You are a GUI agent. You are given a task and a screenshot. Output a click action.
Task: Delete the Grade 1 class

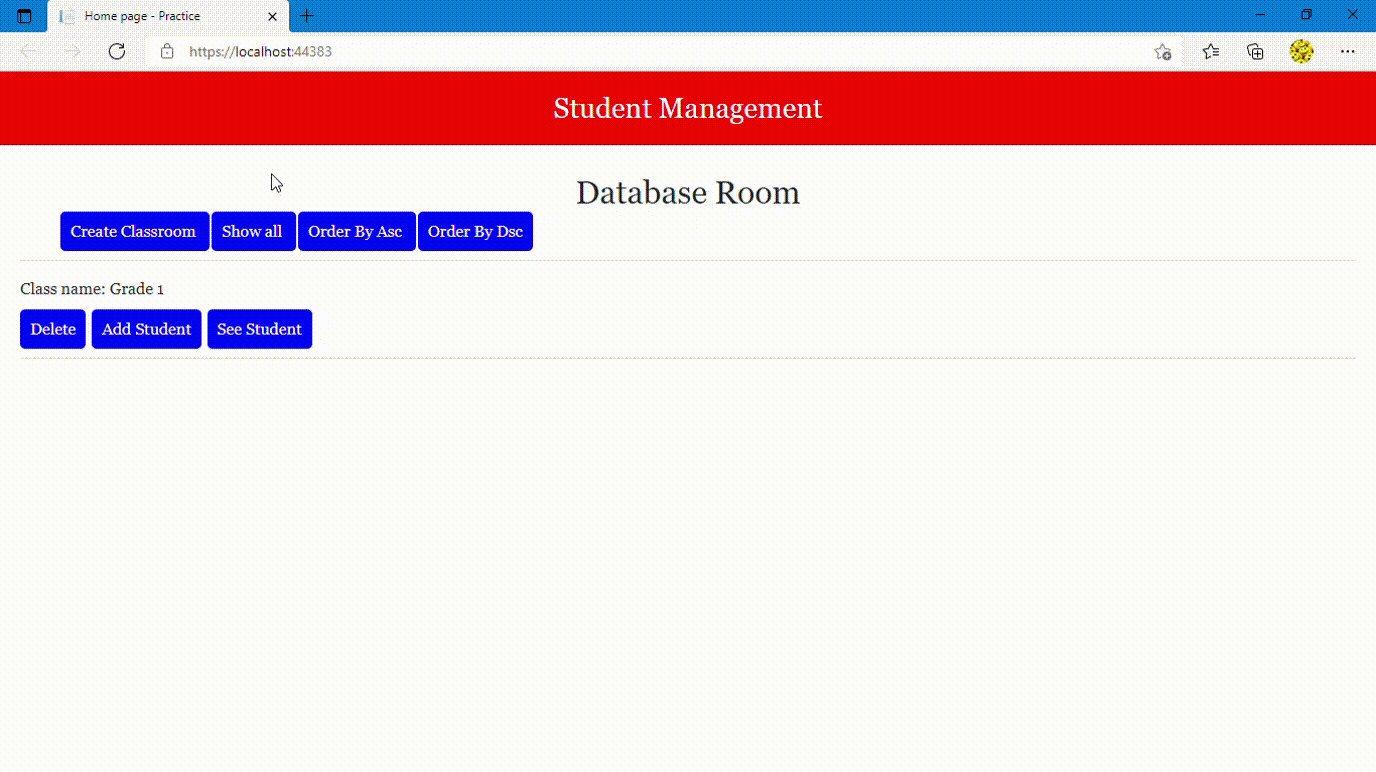tap(52, 328)
